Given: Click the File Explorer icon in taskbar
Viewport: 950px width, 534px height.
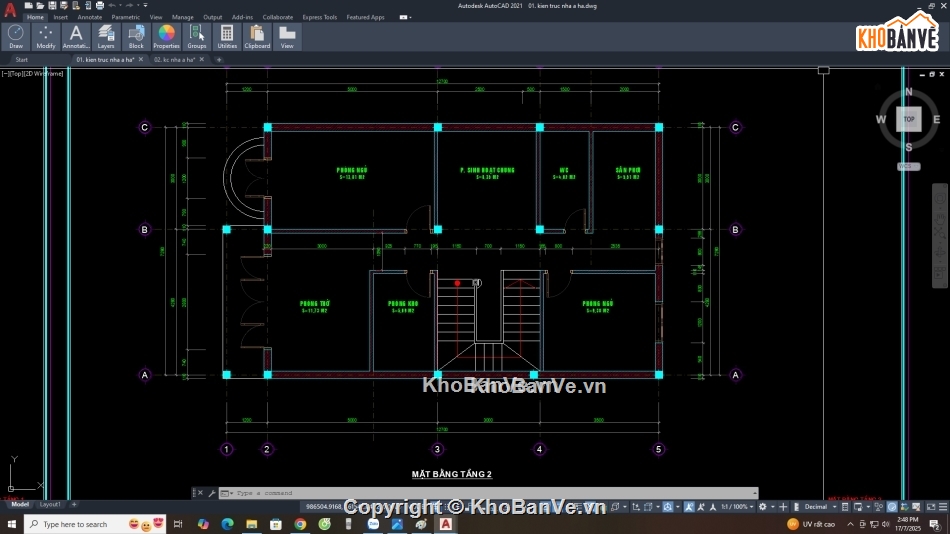Looking at the screenshot, I should (x=251, y=524).
